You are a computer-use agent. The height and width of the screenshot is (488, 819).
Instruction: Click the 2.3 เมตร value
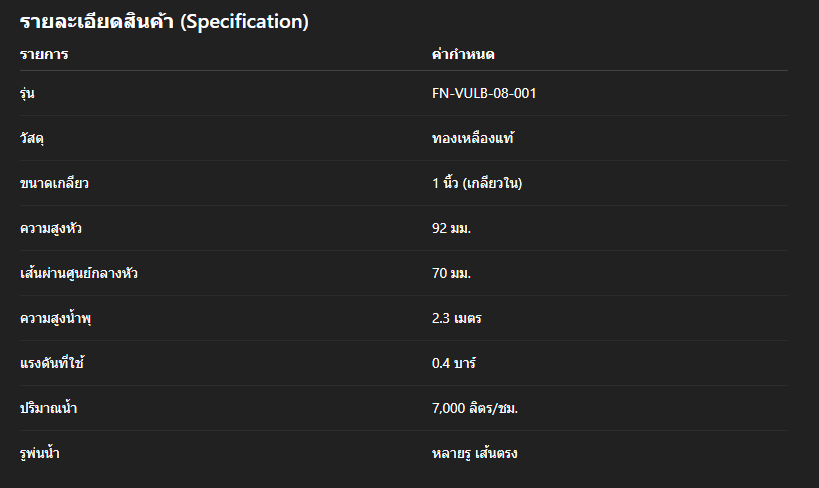(x=458, y=318)
